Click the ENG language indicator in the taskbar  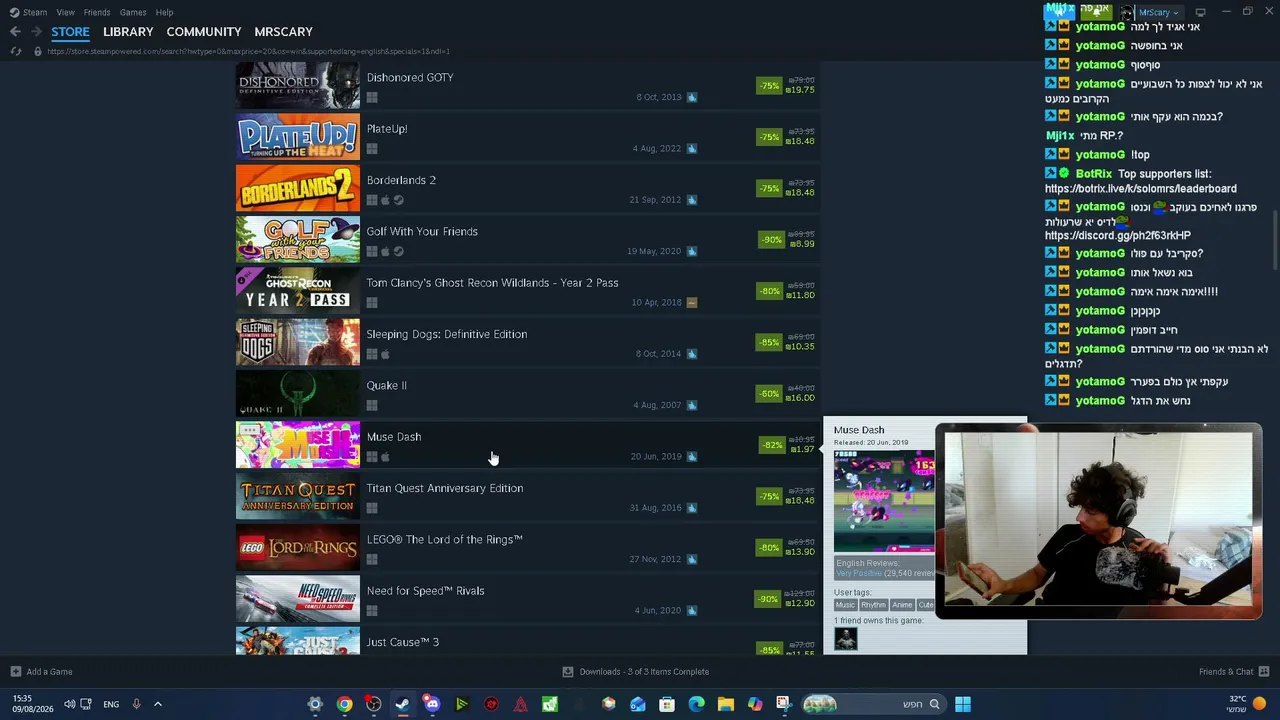click(111, 704)
